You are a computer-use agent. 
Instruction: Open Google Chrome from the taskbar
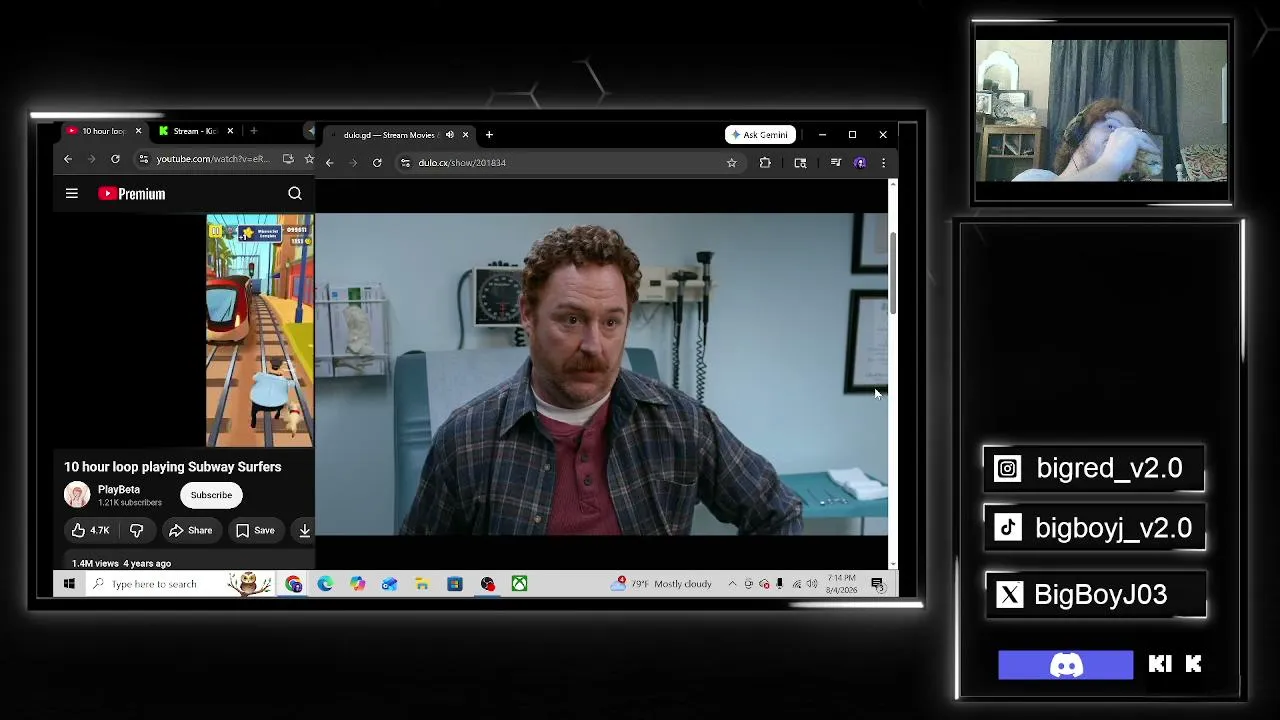[x=293, y=584]
